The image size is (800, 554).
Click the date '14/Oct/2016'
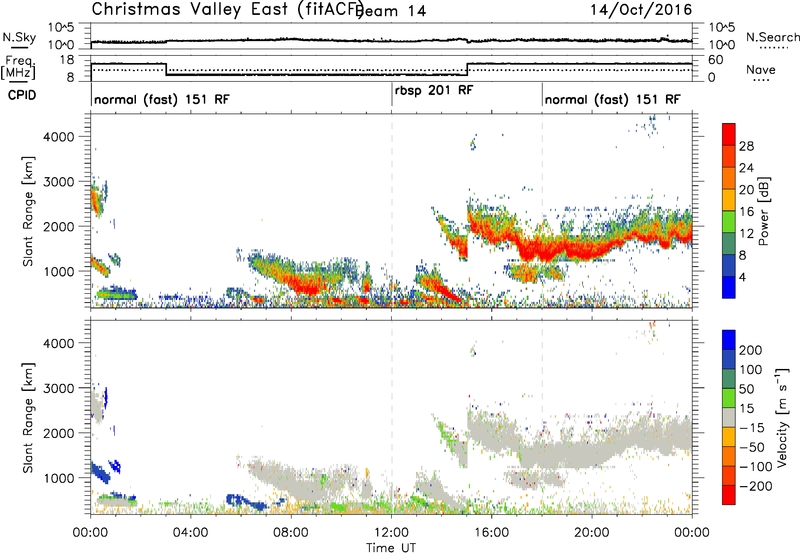(641, 10)
